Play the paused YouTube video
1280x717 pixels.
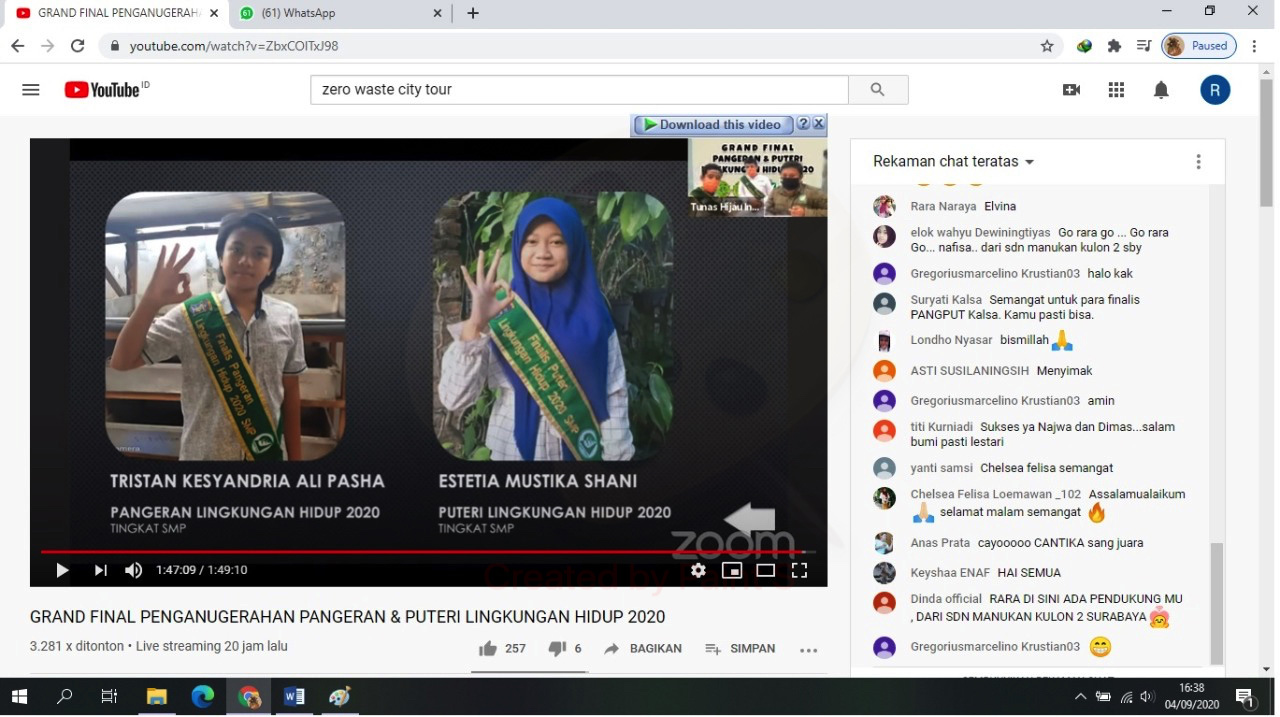tap(62, 570)
